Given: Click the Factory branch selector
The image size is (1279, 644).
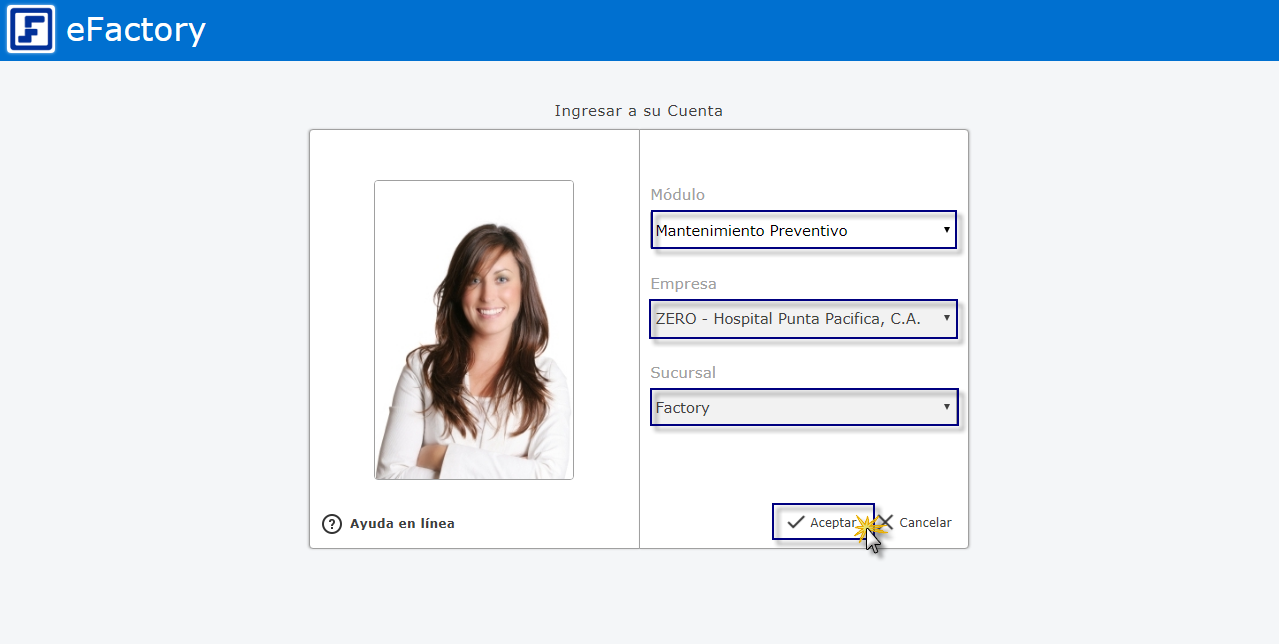Looking at the screenshot, I should pyautogui.click(x=790, y=408).
